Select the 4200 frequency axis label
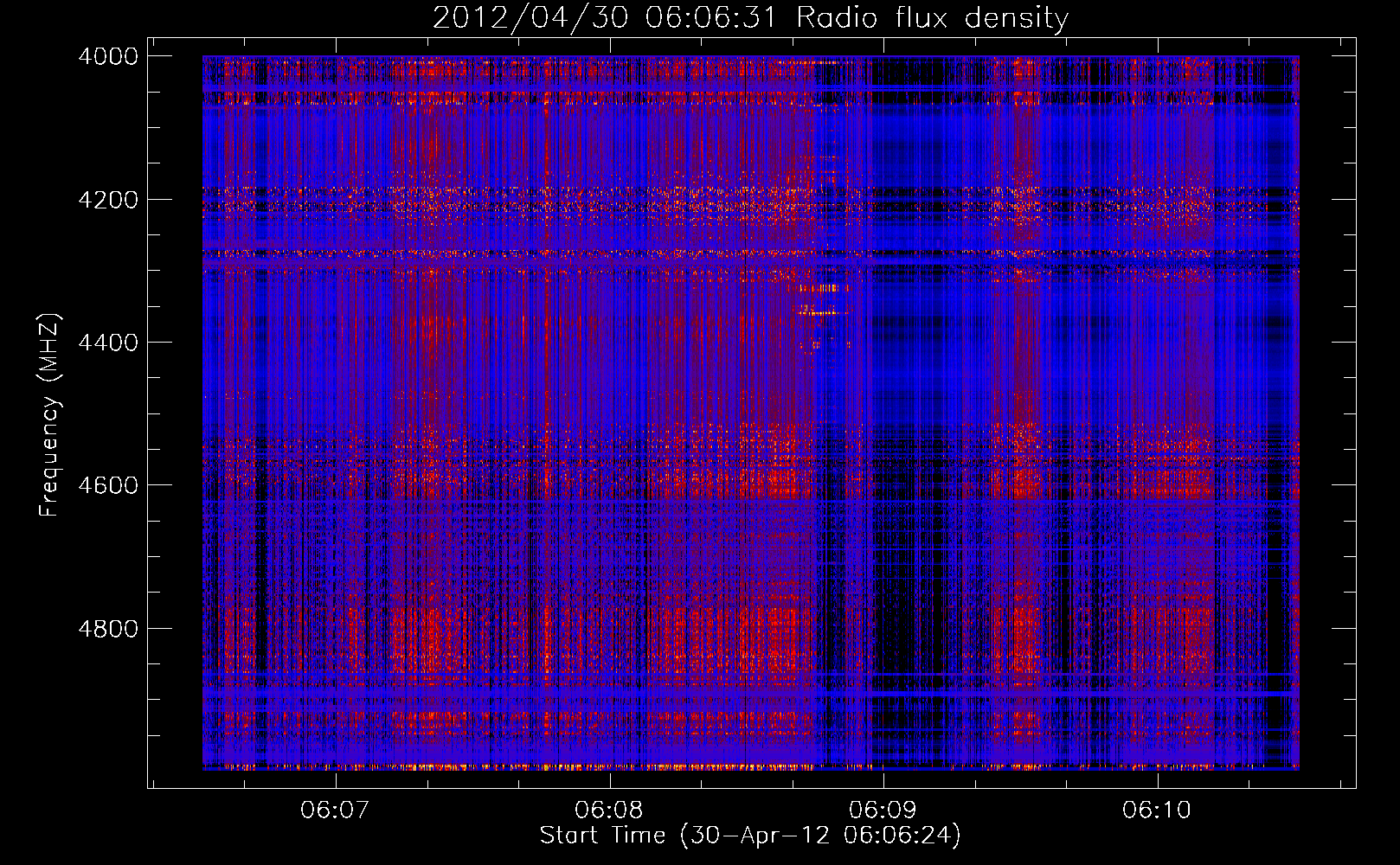1400x865 pixels. pos(108,200)
